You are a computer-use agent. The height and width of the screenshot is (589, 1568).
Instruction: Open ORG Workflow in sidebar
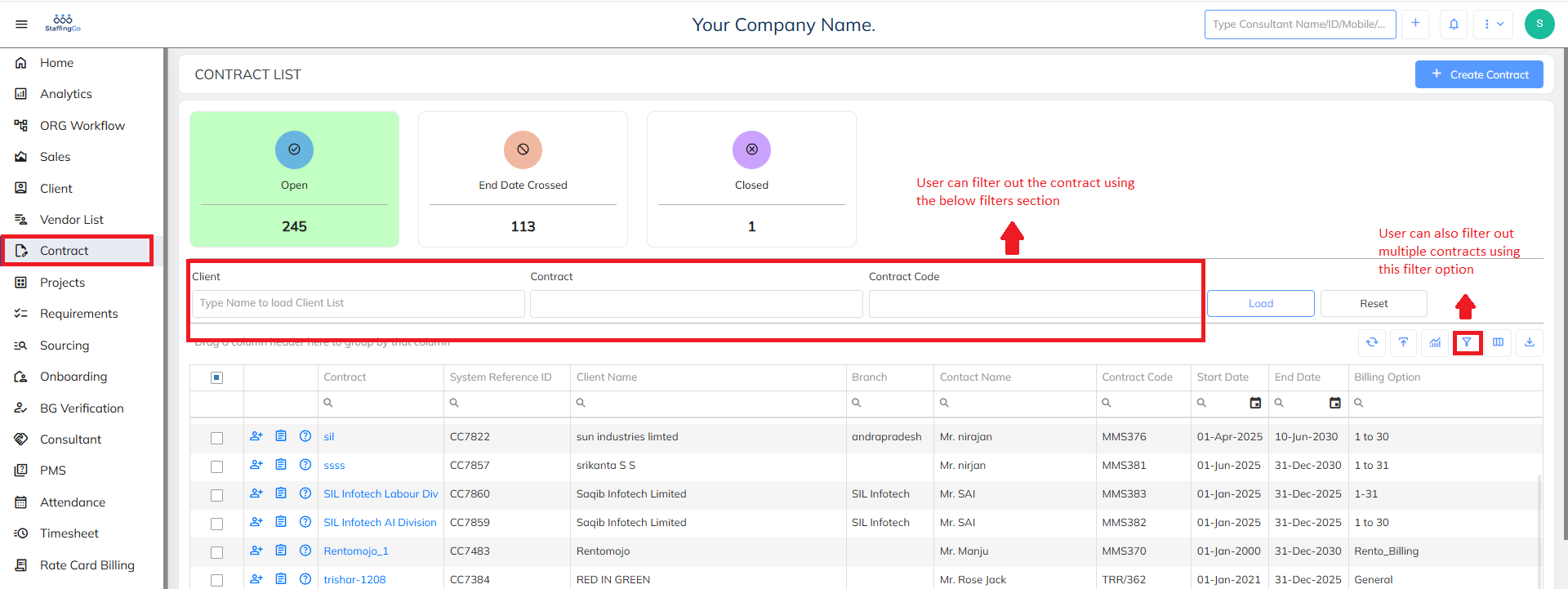82,126
